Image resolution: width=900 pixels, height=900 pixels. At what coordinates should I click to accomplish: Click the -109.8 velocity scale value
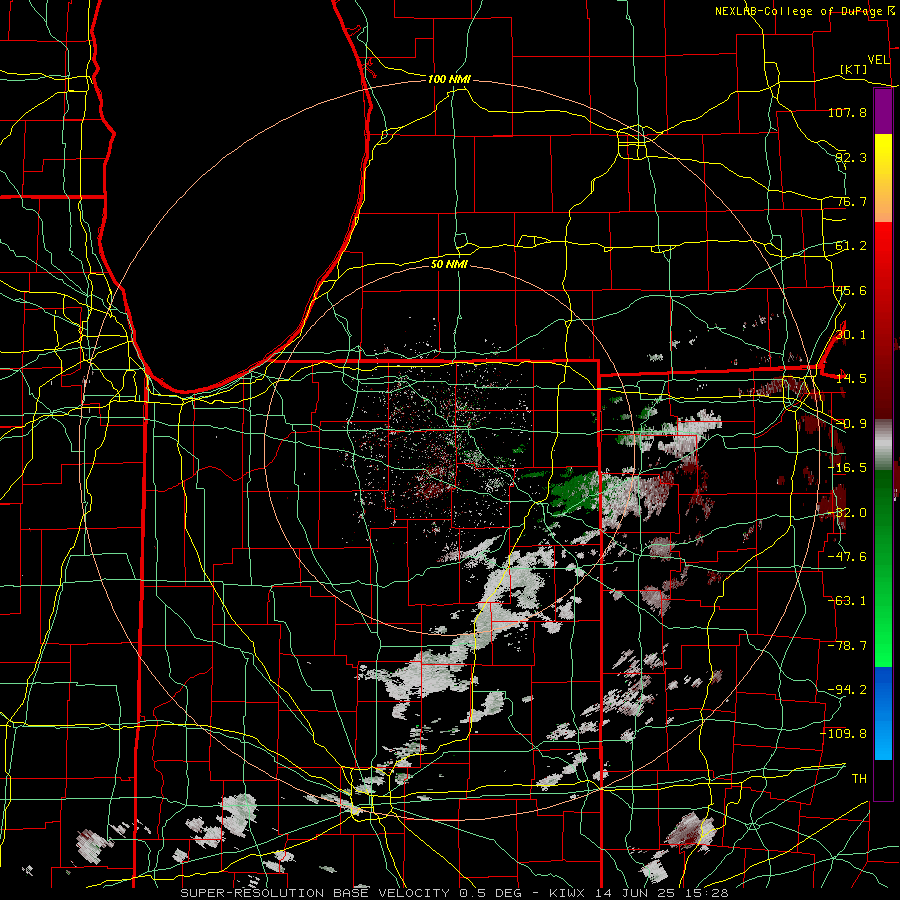[844, 734]
